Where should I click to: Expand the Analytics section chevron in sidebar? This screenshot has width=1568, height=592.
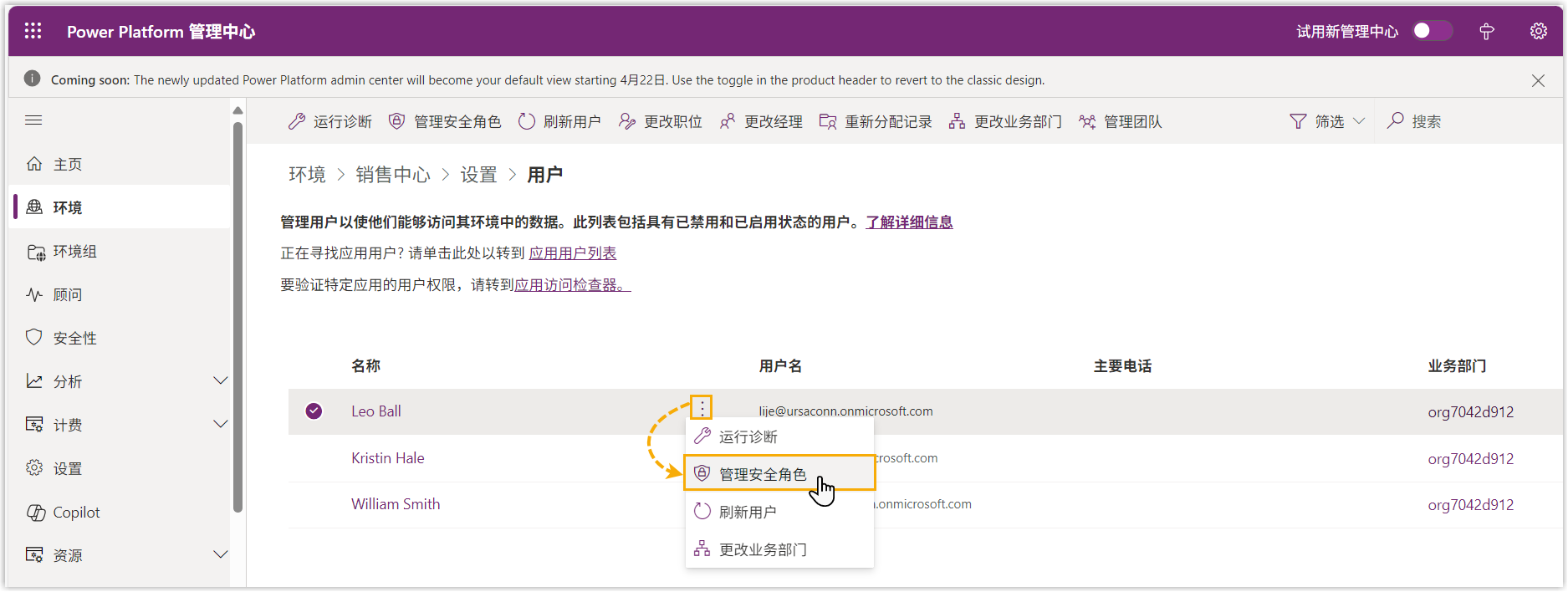[x=221, y=381]
